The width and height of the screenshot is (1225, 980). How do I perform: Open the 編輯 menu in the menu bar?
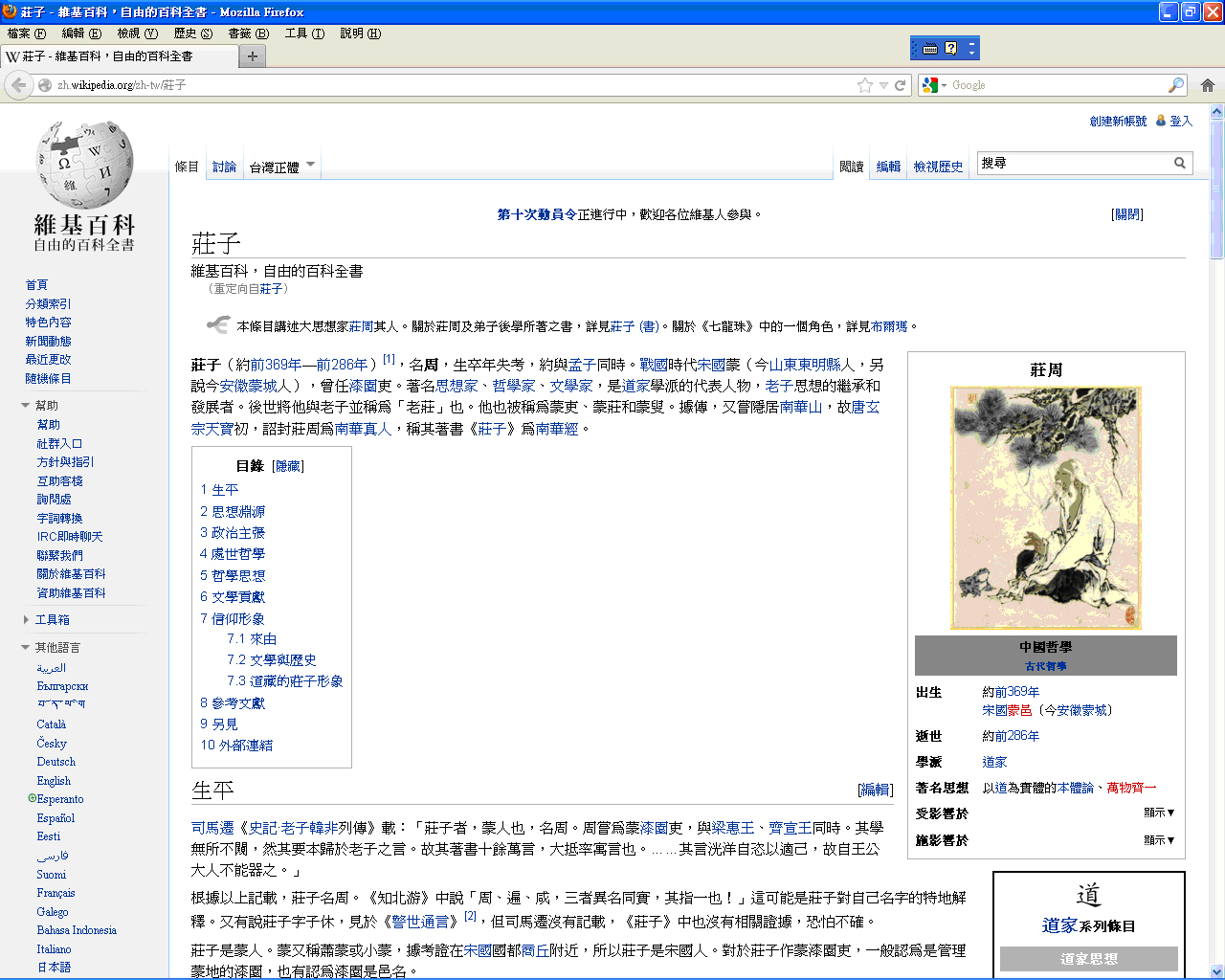[81, 33]
